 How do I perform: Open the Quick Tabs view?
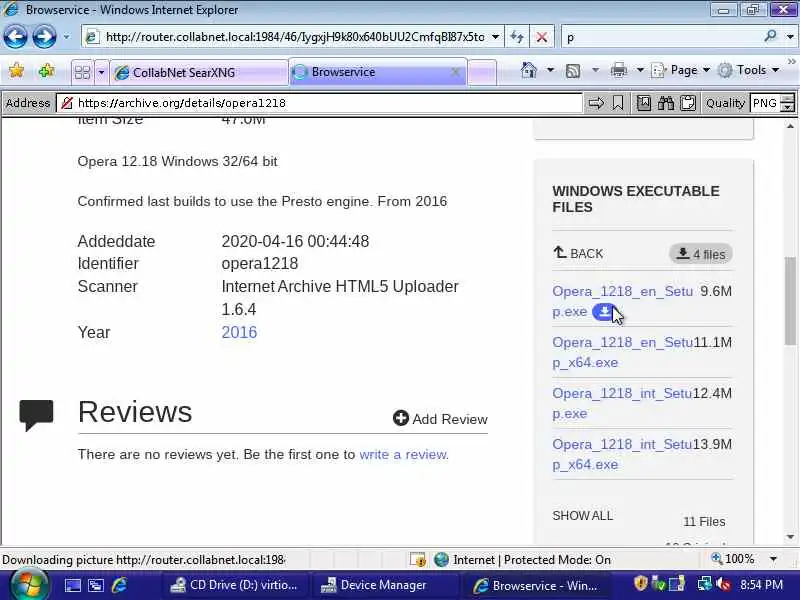coord(82,72)
